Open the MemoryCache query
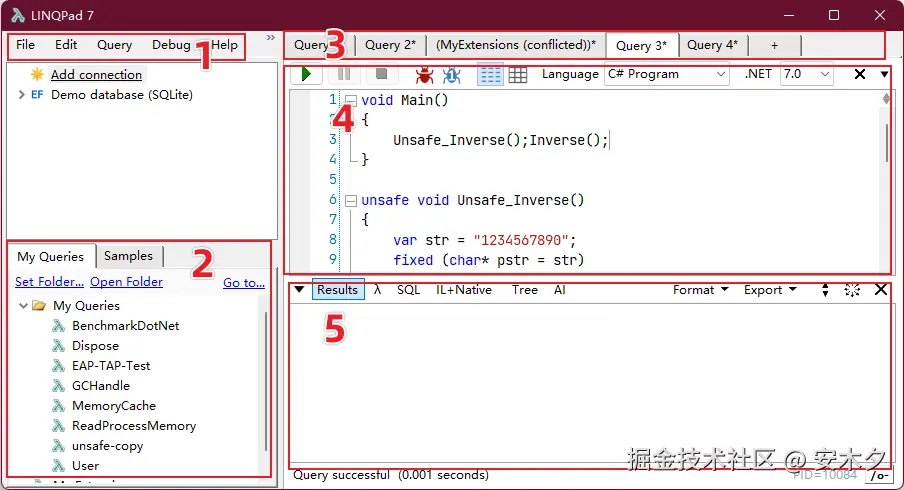Screen dimensions: 904x490 coord(114,406)
